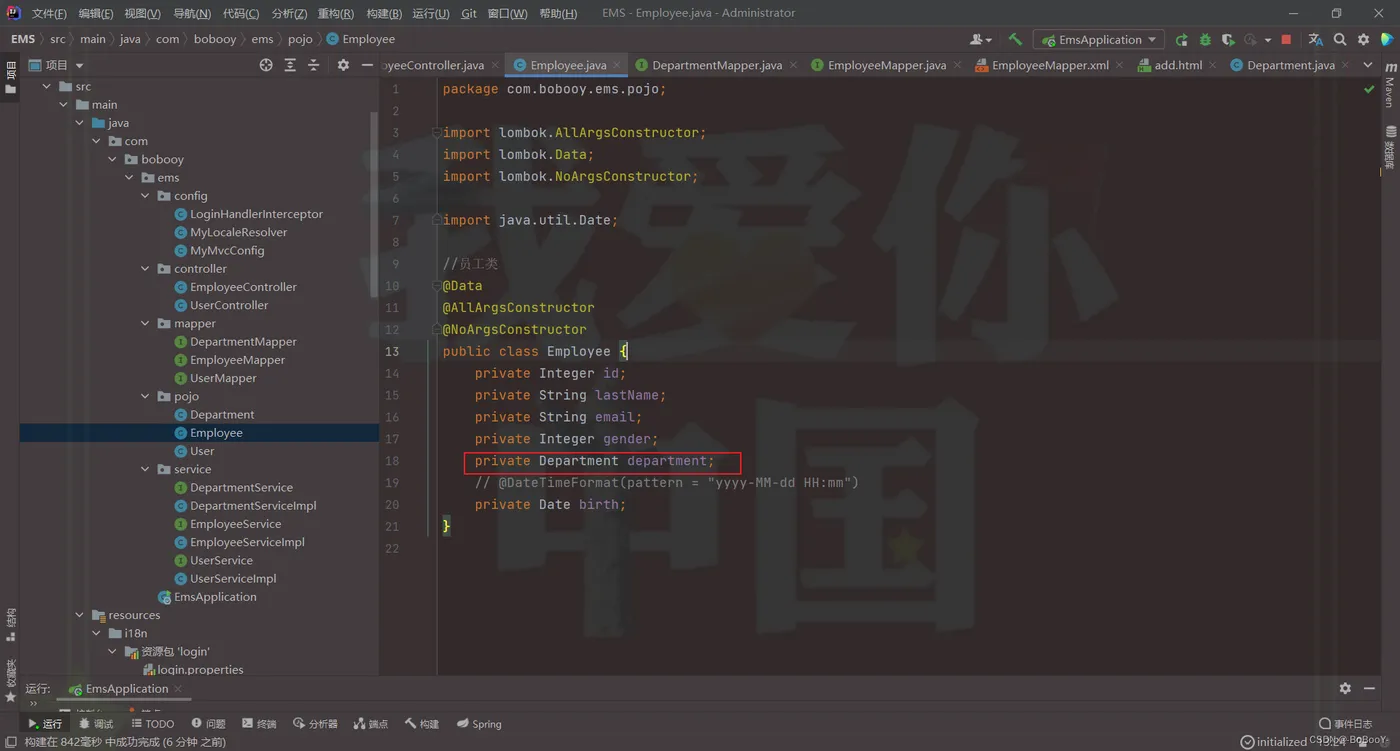
Task: Collapse the service folder arrow
Action: [x=146, y=470]
